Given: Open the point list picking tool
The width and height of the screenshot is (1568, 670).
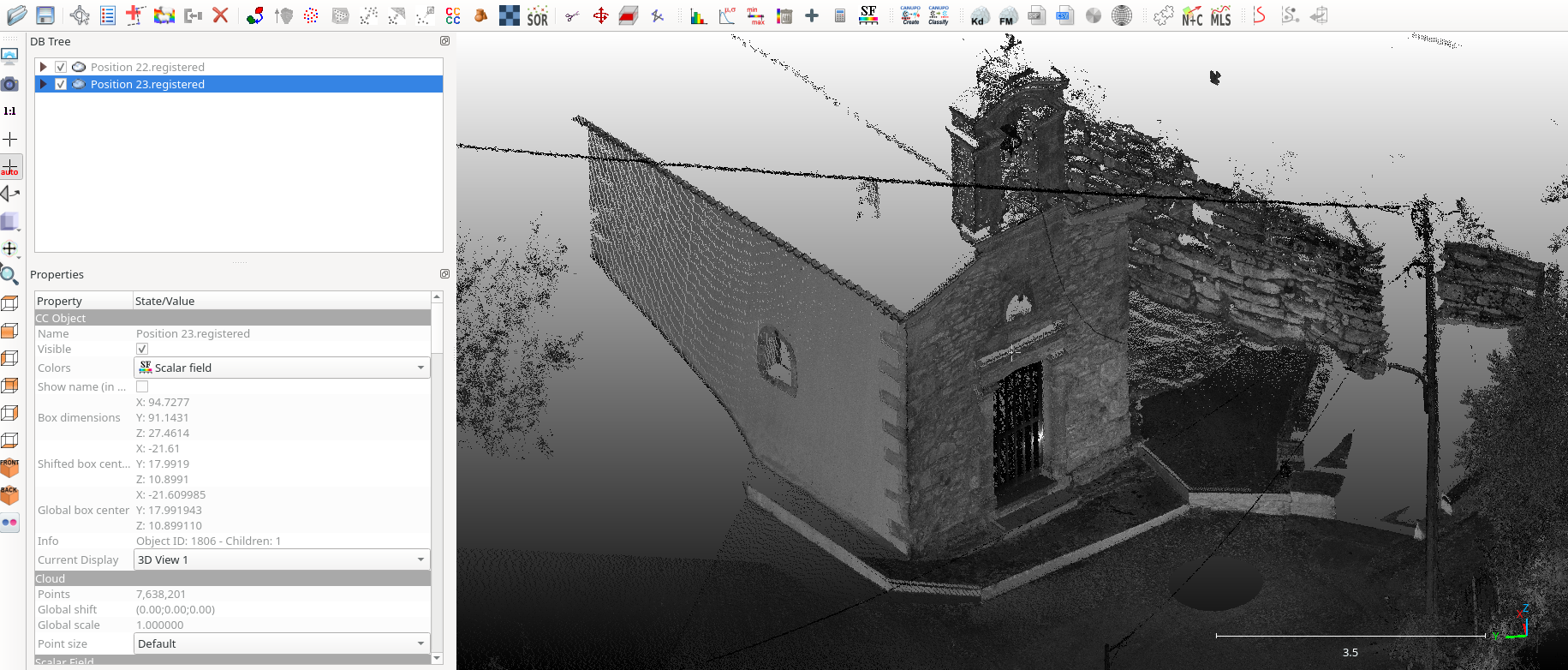Looking at the screenshot, I should (108, 15).
